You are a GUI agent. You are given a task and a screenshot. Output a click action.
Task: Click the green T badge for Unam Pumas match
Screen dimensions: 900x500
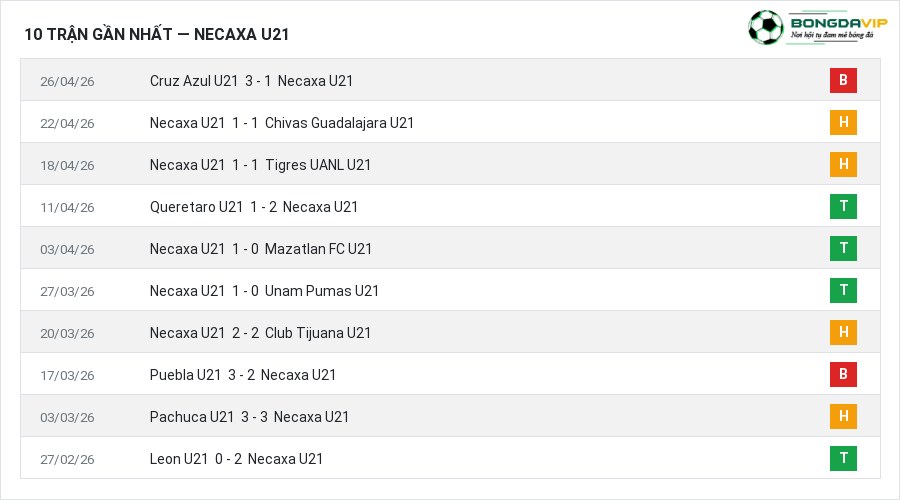point(843,290)
